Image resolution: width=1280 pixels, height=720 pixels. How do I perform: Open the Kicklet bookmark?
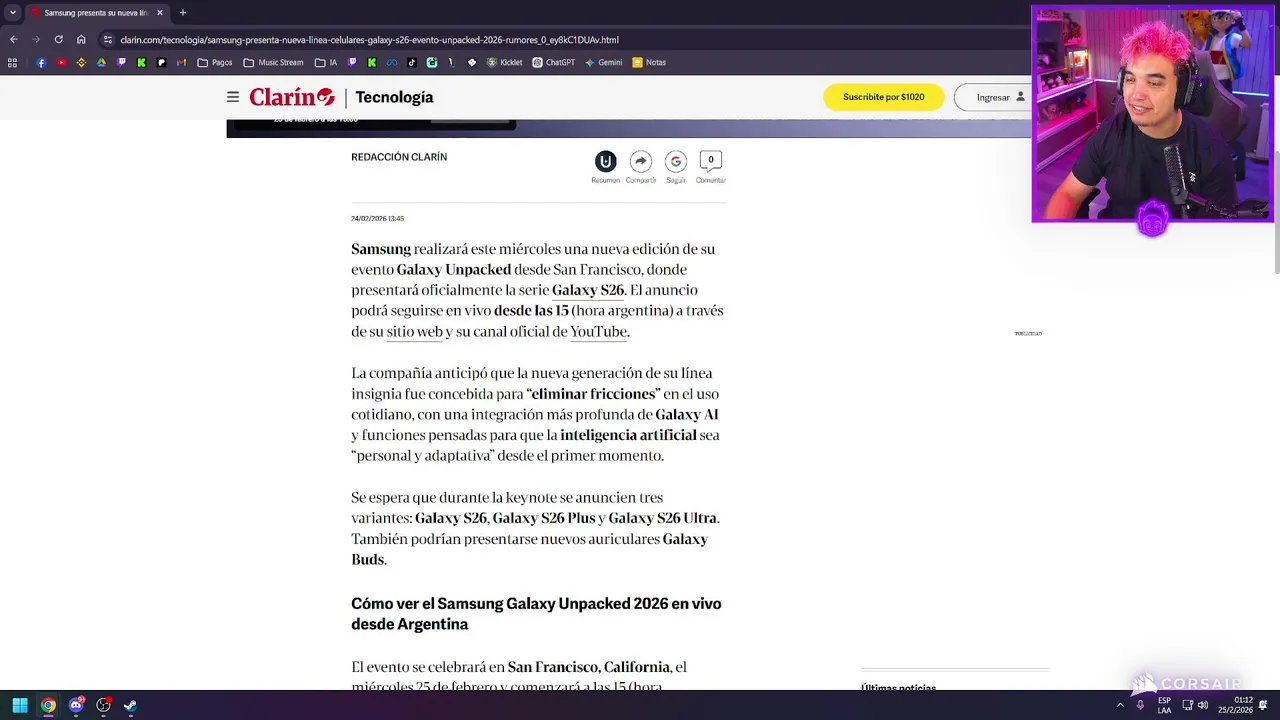pyautogui.click(x=505, y=62)
